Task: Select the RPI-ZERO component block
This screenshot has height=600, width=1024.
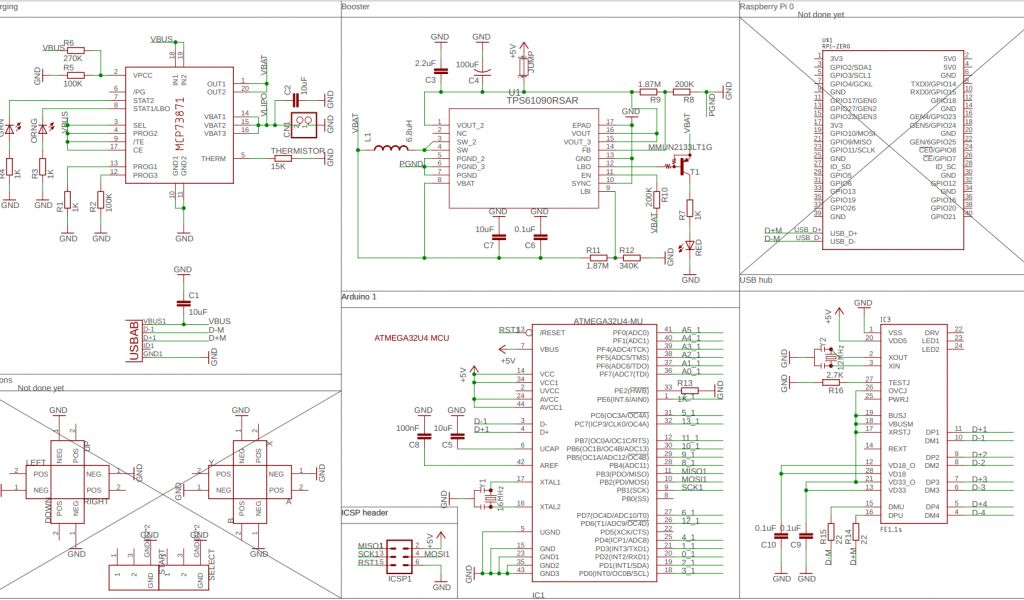Action: (x=893, y=150)
